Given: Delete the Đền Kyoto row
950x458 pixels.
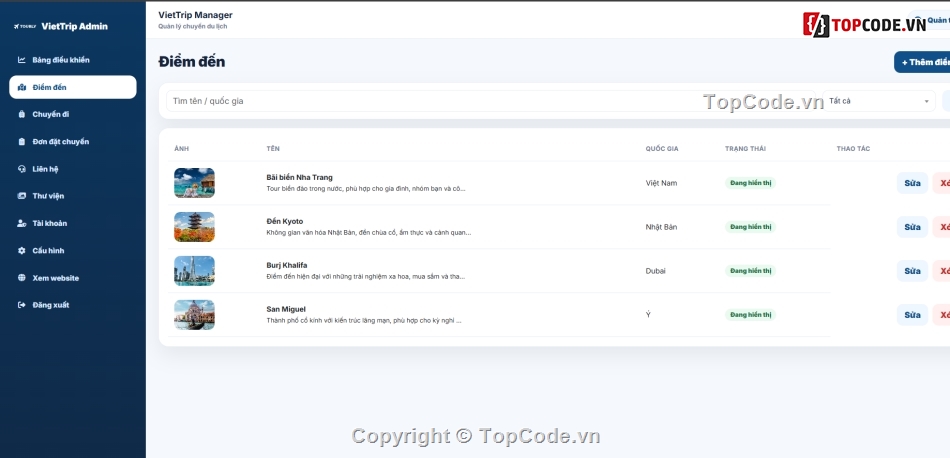Looking at the screenshot, I should [942, 227].
